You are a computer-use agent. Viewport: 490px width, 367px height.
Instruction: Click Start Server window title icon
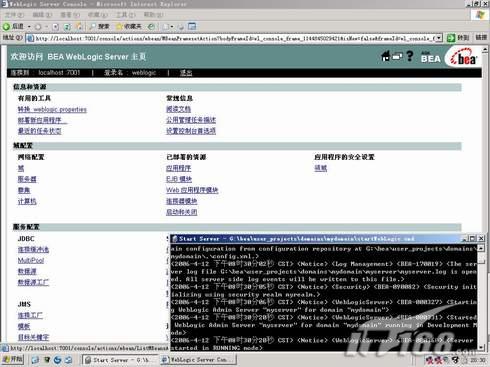(174, 239)
